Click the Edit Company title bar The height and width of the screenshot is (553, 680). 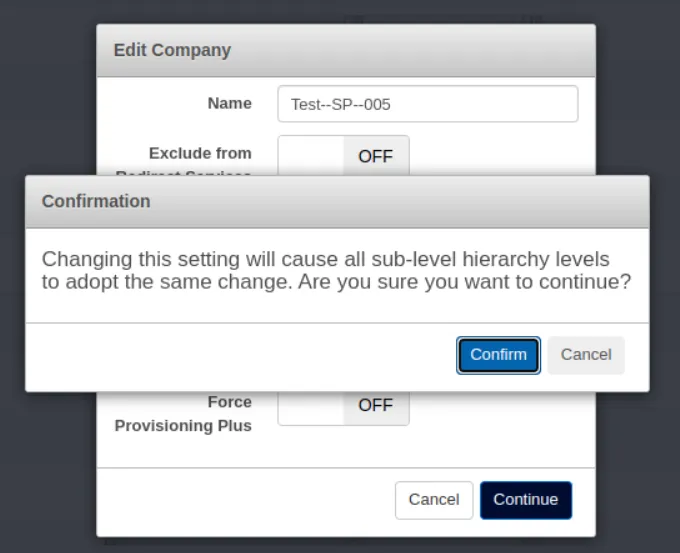(x=345, y=50)
